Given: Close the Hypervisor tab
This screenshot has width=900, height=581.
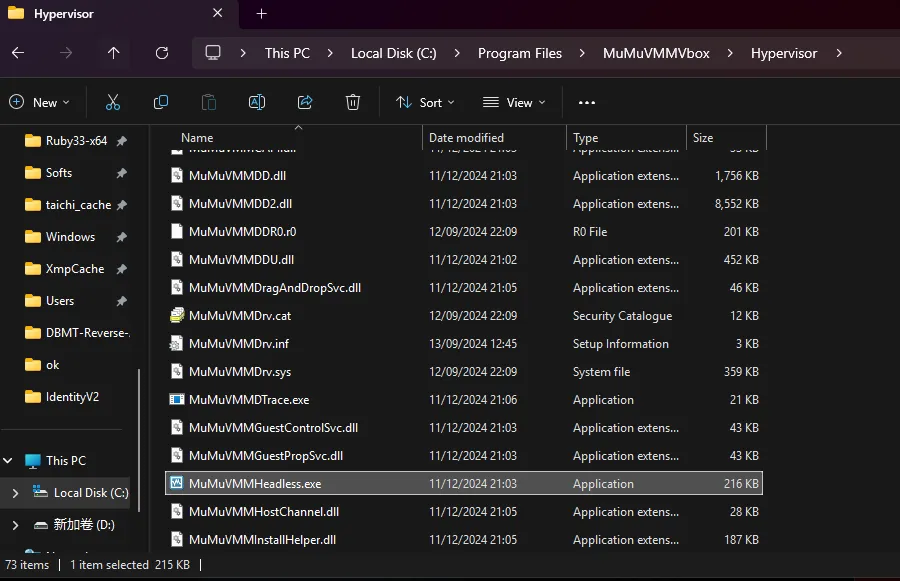Looking at the screenshot, I should pyautogui.click(x=218, y=13).
